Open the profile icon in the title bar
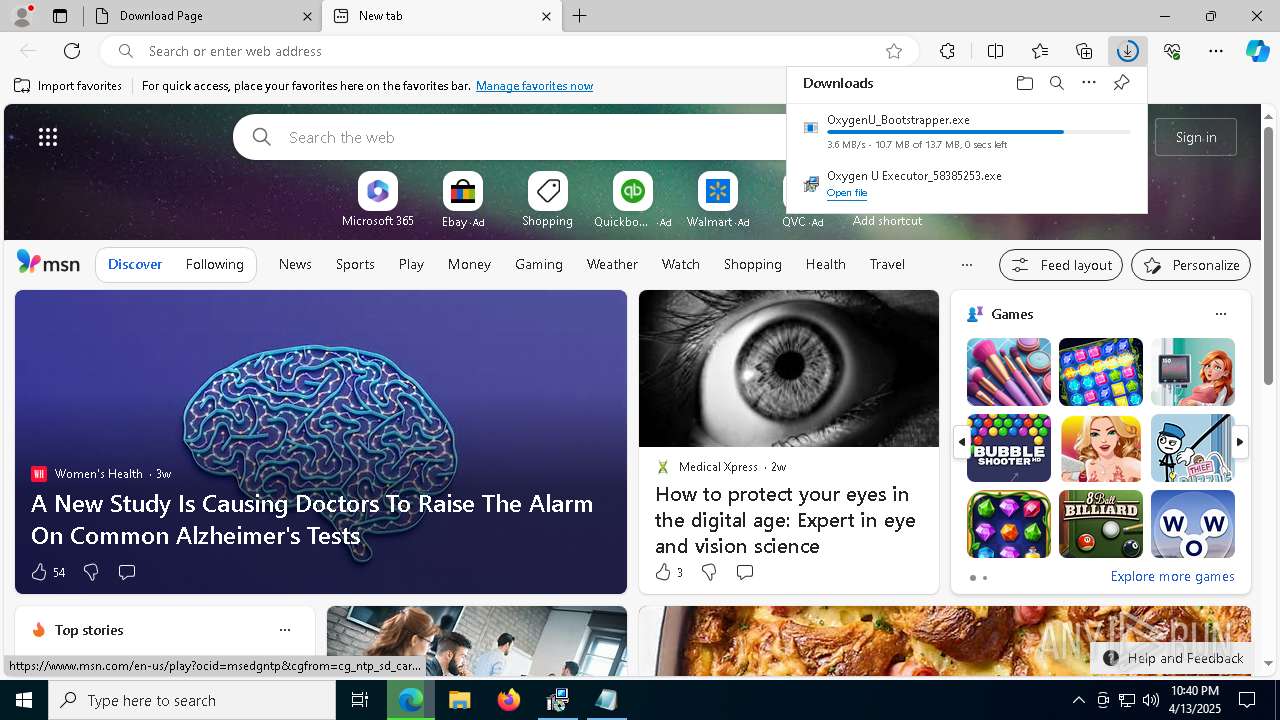 [22, 15]
